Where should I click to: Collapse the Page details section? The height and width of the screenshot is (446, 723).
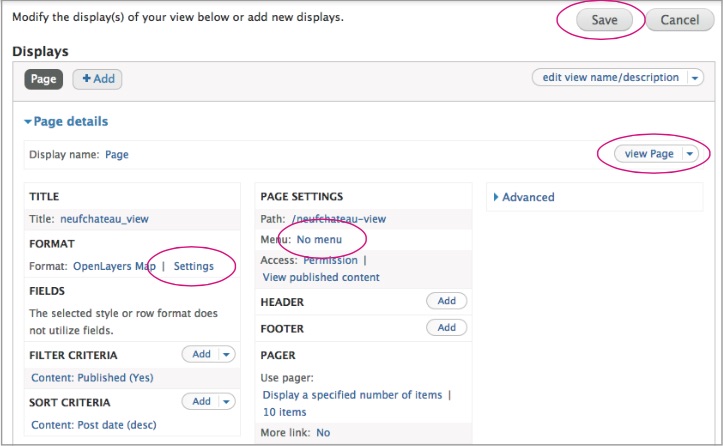pos(66,121)
